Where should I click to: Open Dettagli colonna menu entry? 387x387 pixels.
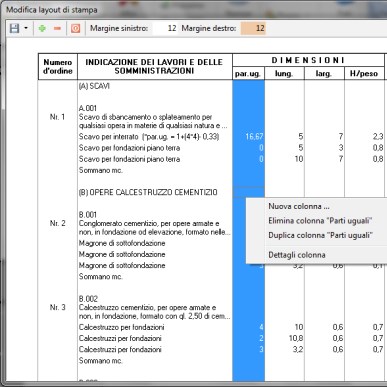coord(297,255)
